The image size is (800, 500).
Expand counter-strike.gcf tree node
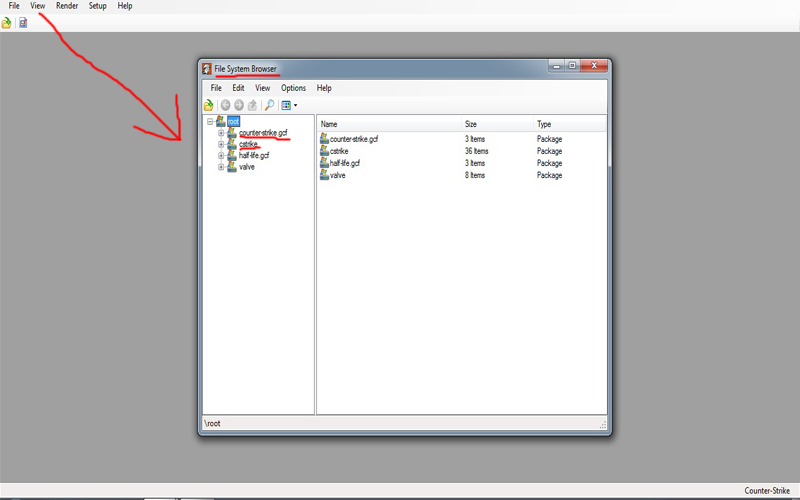221,133
